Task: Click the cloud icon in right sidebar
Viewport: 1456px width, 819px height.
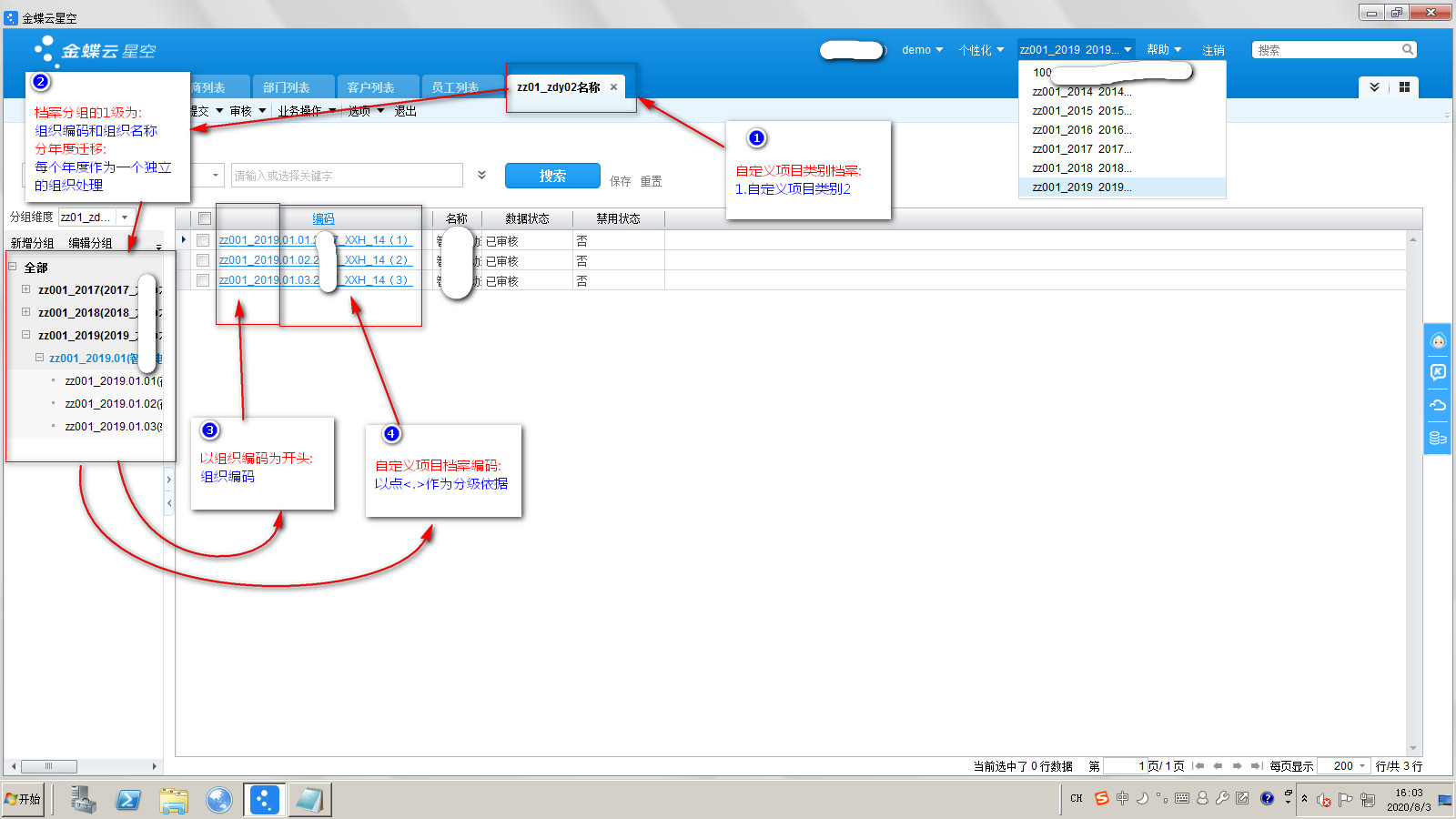Action: [x=1438, y=405]
